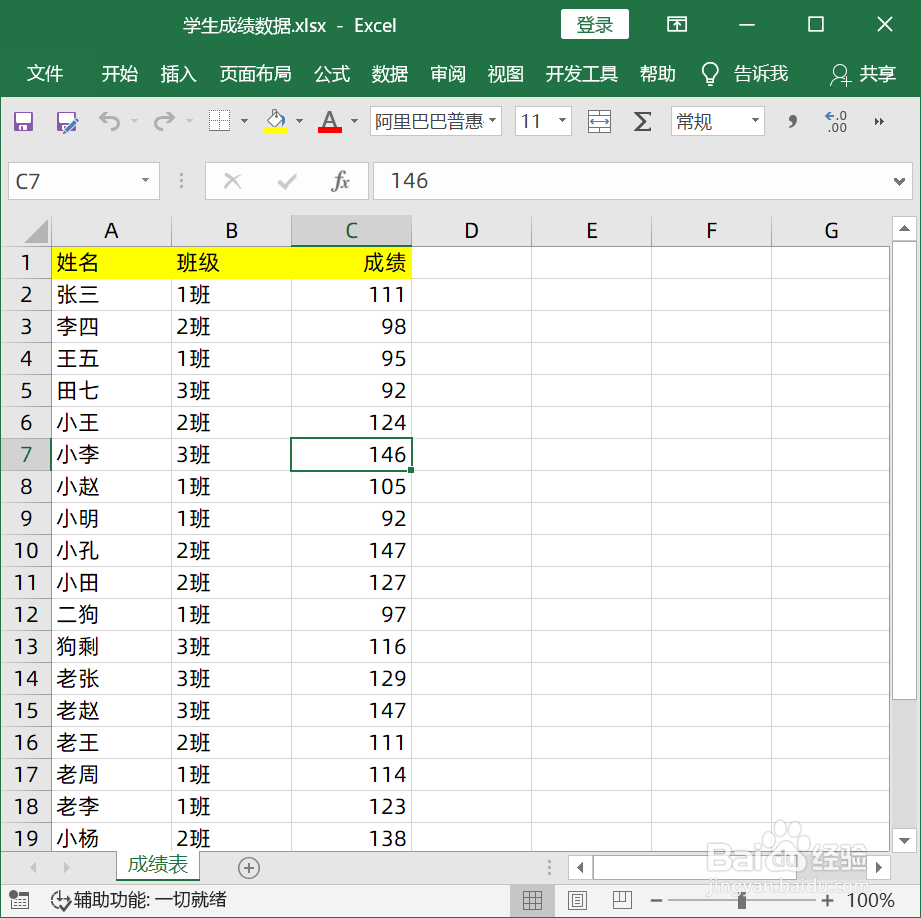Open the 数据 ribbon tab

coord(389,74)
